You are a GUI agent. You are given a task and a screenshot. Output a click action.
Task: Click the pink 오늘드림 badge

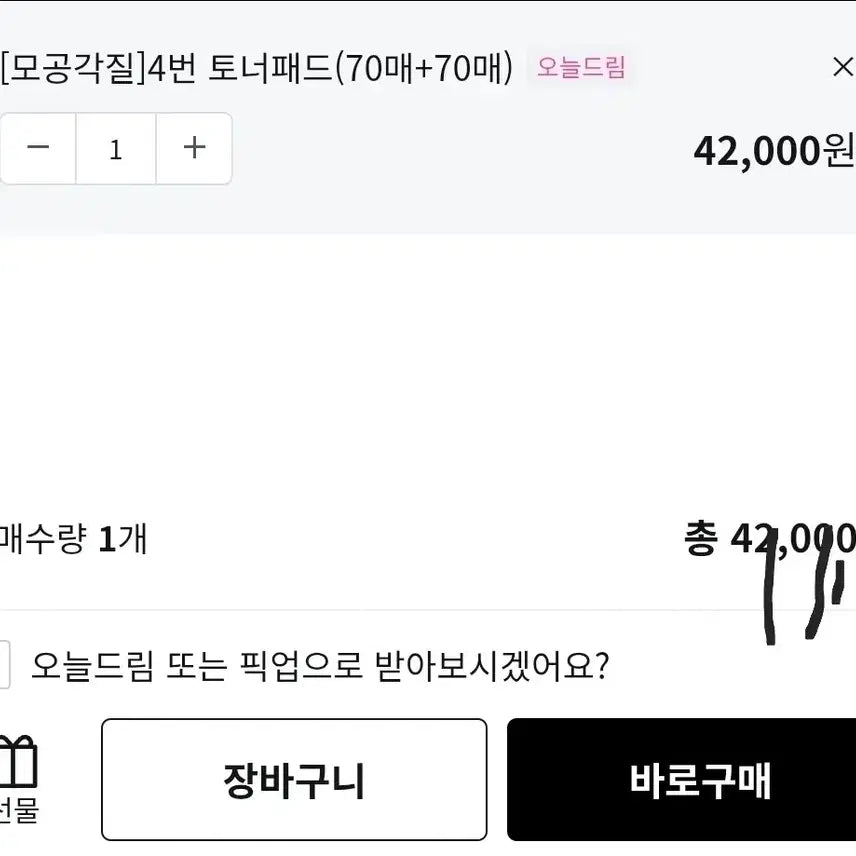click(x=581, y=67)
